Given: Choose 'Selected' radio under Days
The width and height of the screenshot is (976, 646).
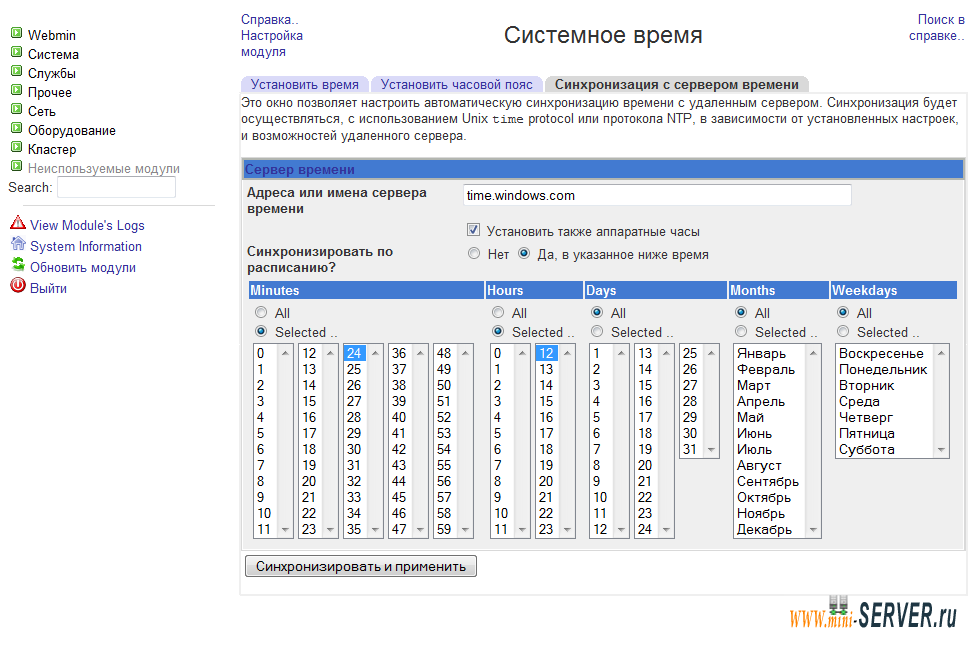Looking at the screenshot, I should pos(597,331).
